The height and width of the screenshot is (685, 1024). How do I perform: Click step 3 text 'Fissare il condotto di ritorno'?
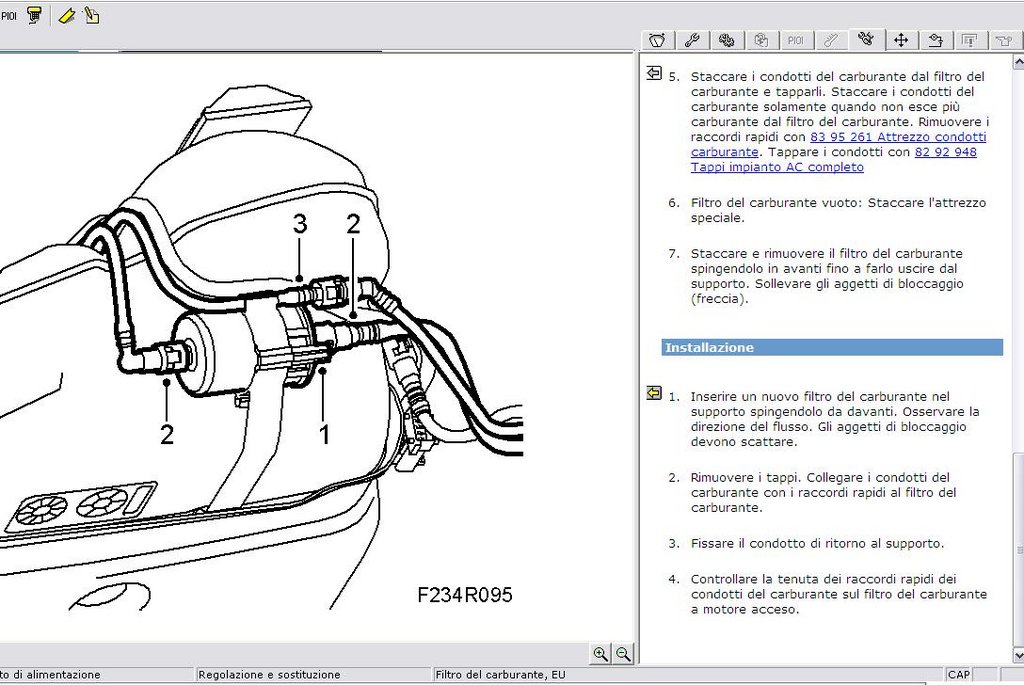pos(776,543)
